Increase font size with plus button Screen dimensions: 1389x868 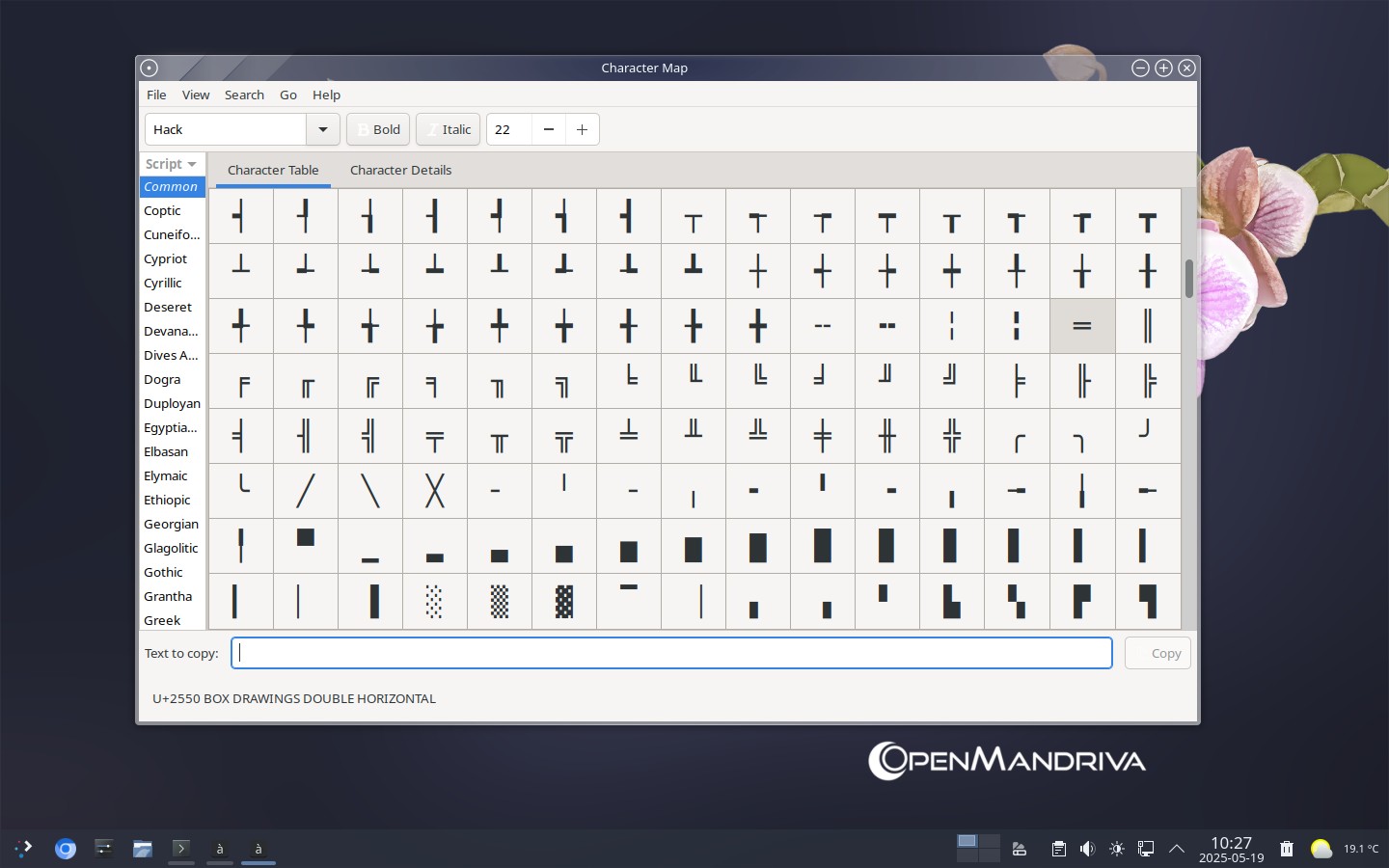[x=582, y=129]
